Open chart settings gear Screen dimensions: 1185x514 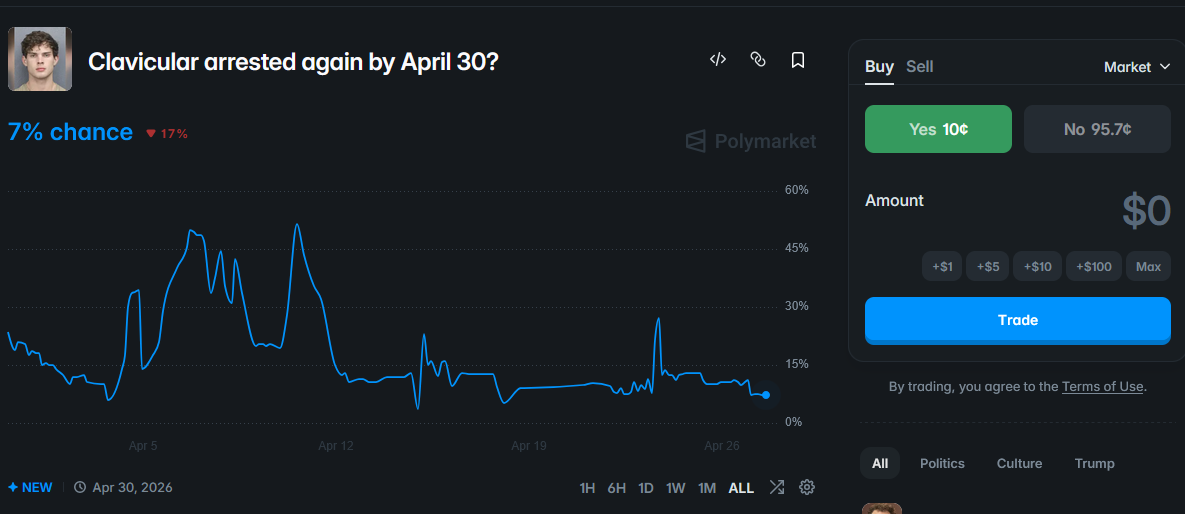click(x=807, y=487)
